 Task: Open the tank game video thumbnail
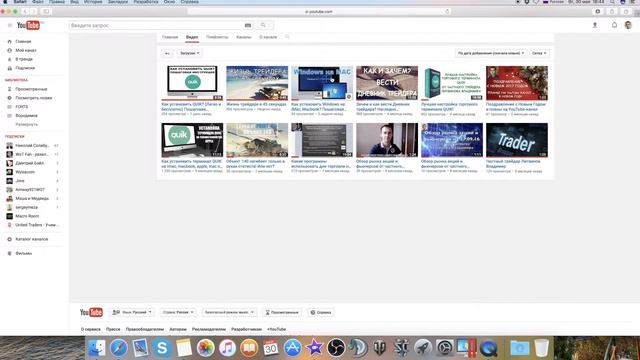click(x=257, y=140)
